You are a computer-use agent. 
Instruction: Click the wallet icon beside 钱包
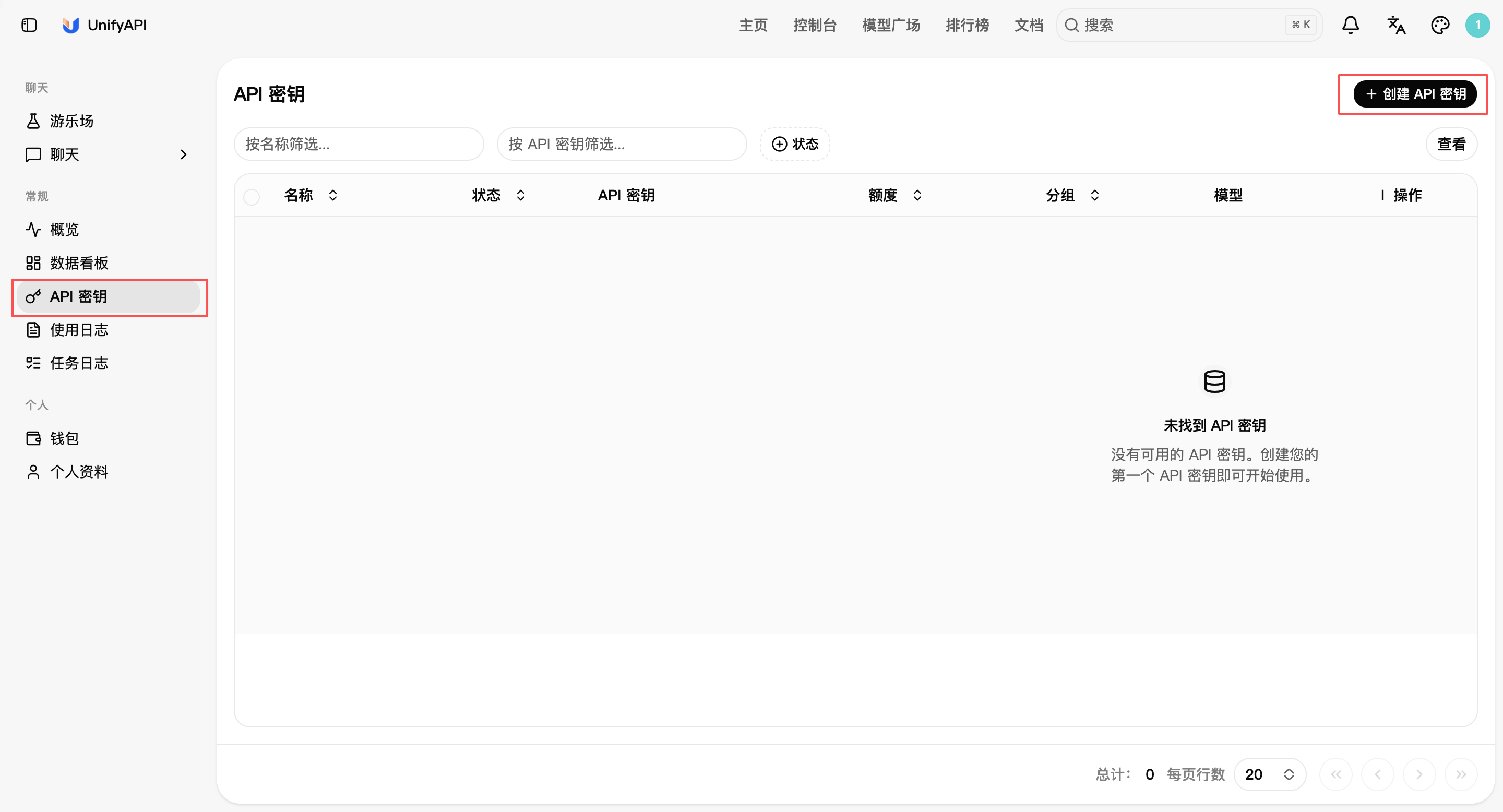click(33, 437)
